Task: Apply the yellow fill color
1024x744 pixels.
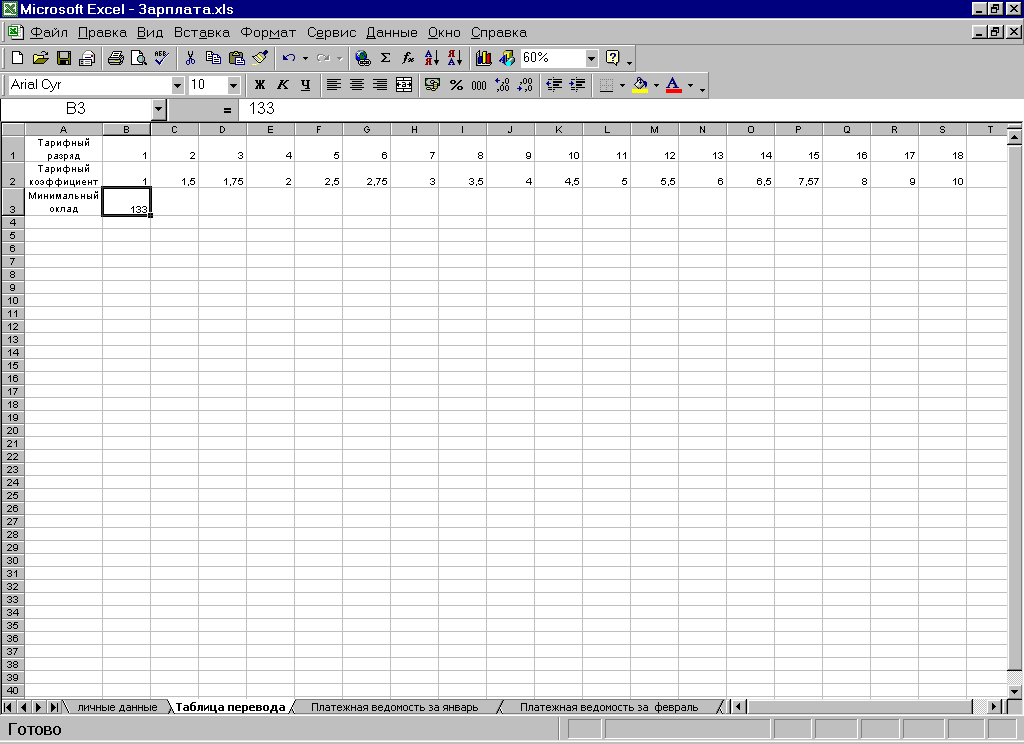Action: 641,85
